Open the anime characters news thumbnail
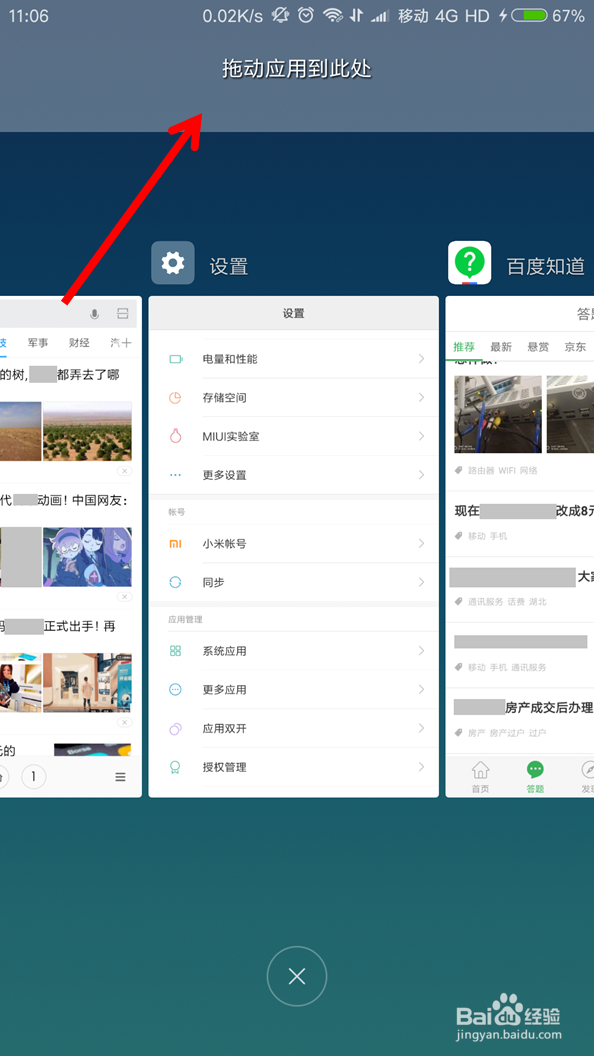The width and height of the screenshot is (594, 1056). (87, 557)
